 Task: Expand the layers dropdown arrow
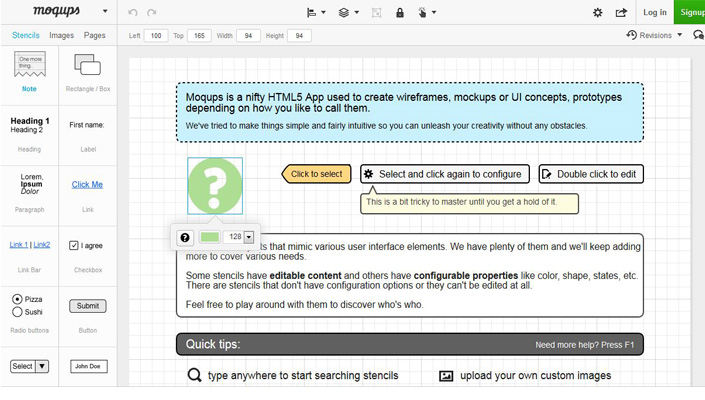click(x=357, y=13)
